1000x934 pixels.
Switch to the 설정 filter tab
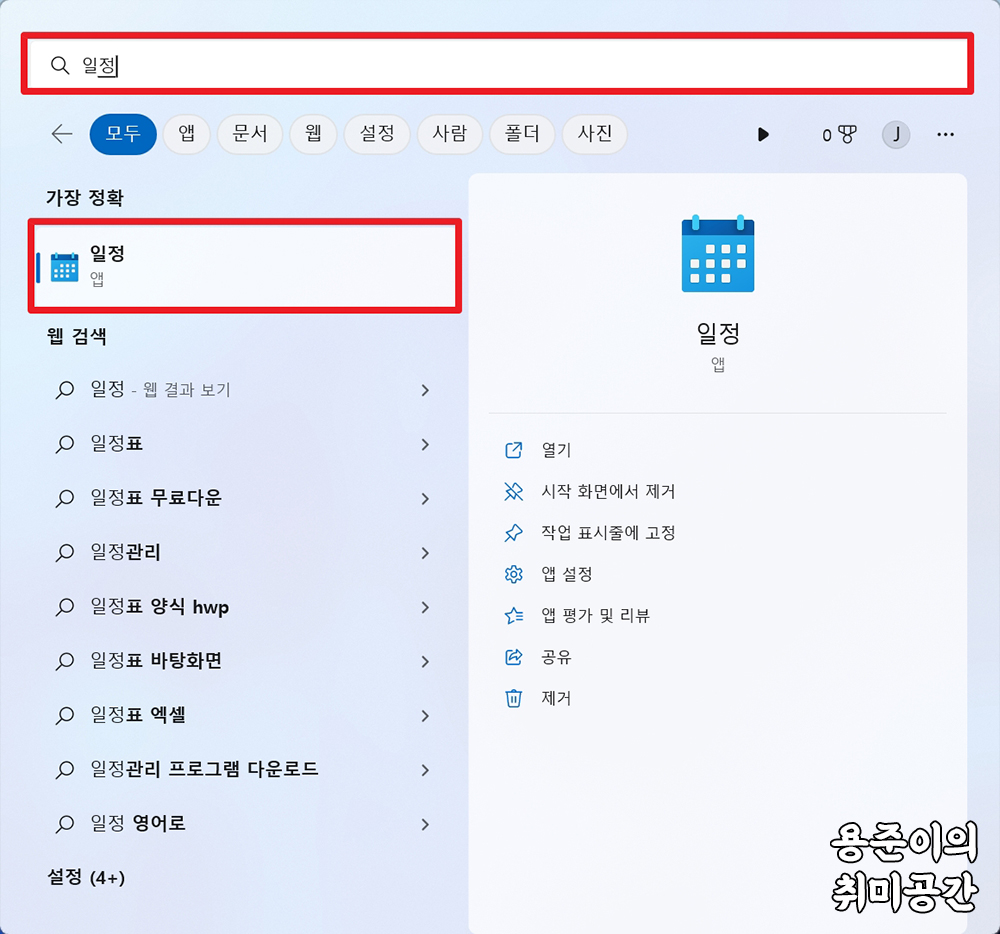click(x=377, y=134)
